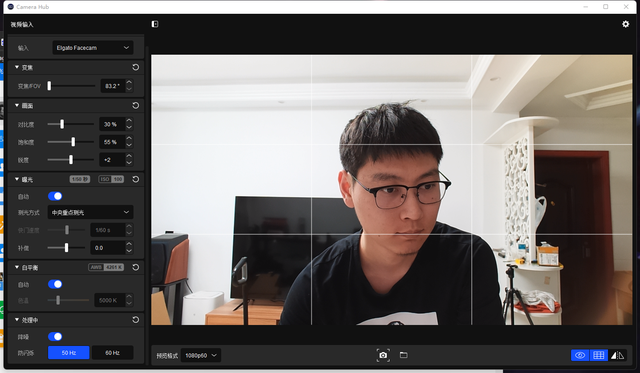Image resolution: width=640 pixels, height=373 pixels.
Task: Open the captures folder icon
Action: pos(404,355)
